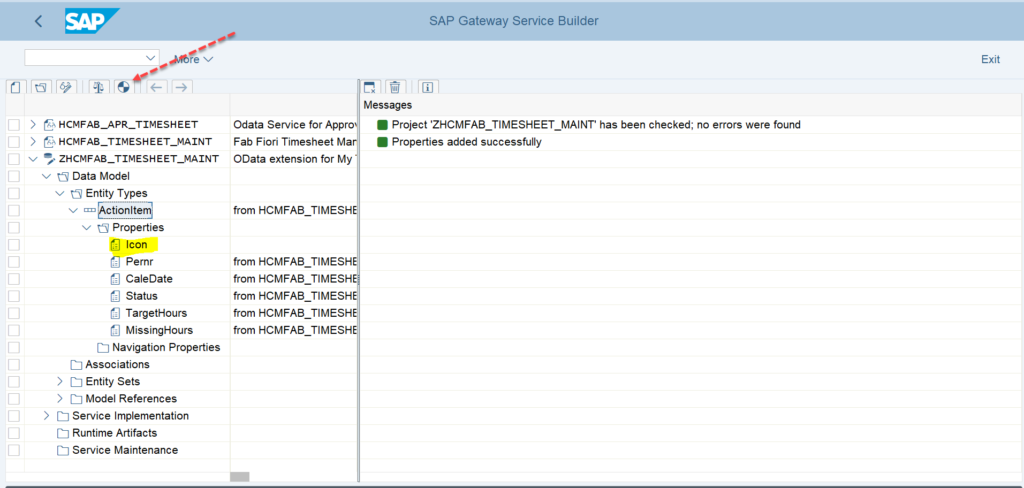1024x488 pixels.
Task: Click the Exit button
Action: coord(990,59)
